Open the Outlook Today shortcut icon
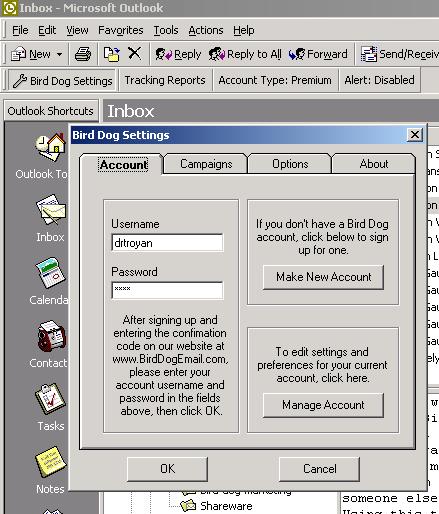The width and height of the screenshot is (439, 514). [x=50, y=147]
